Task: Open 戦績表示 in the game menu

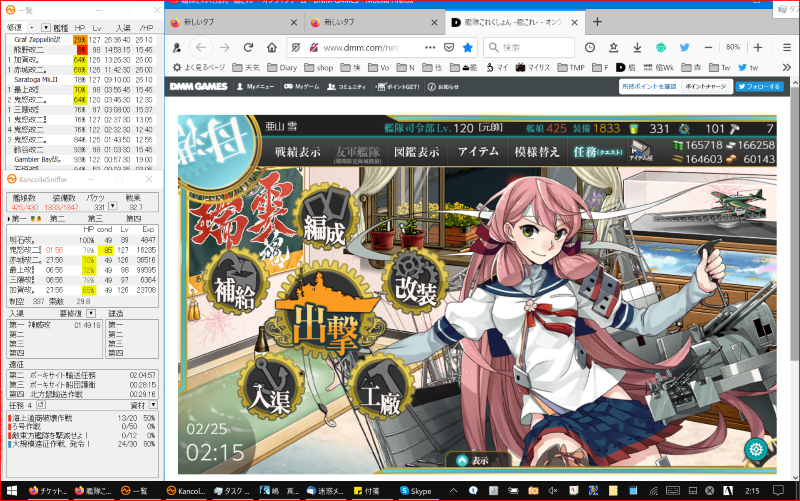Action: [x=297, y=152]
